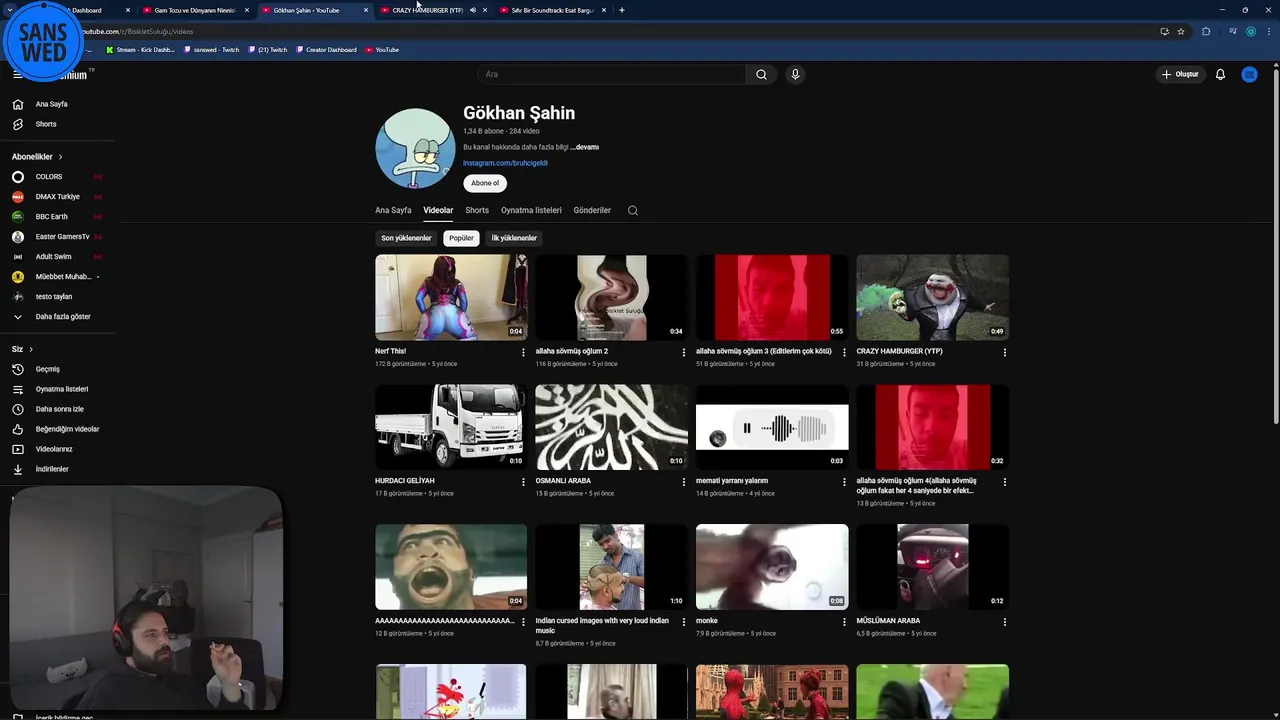Expand the Siz section header

coord(22,349)
